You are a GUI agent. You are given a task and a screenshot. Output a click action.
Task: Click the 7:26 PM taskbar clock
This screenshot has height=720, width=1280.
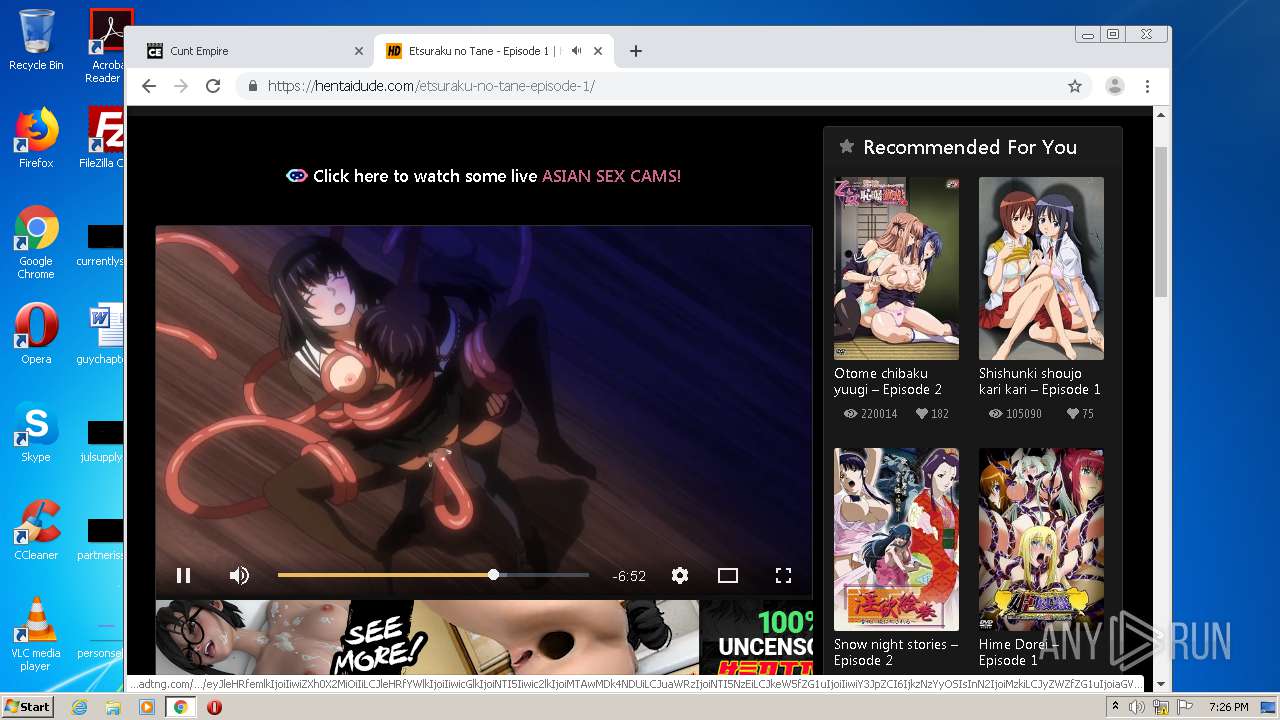[1228, 707]
